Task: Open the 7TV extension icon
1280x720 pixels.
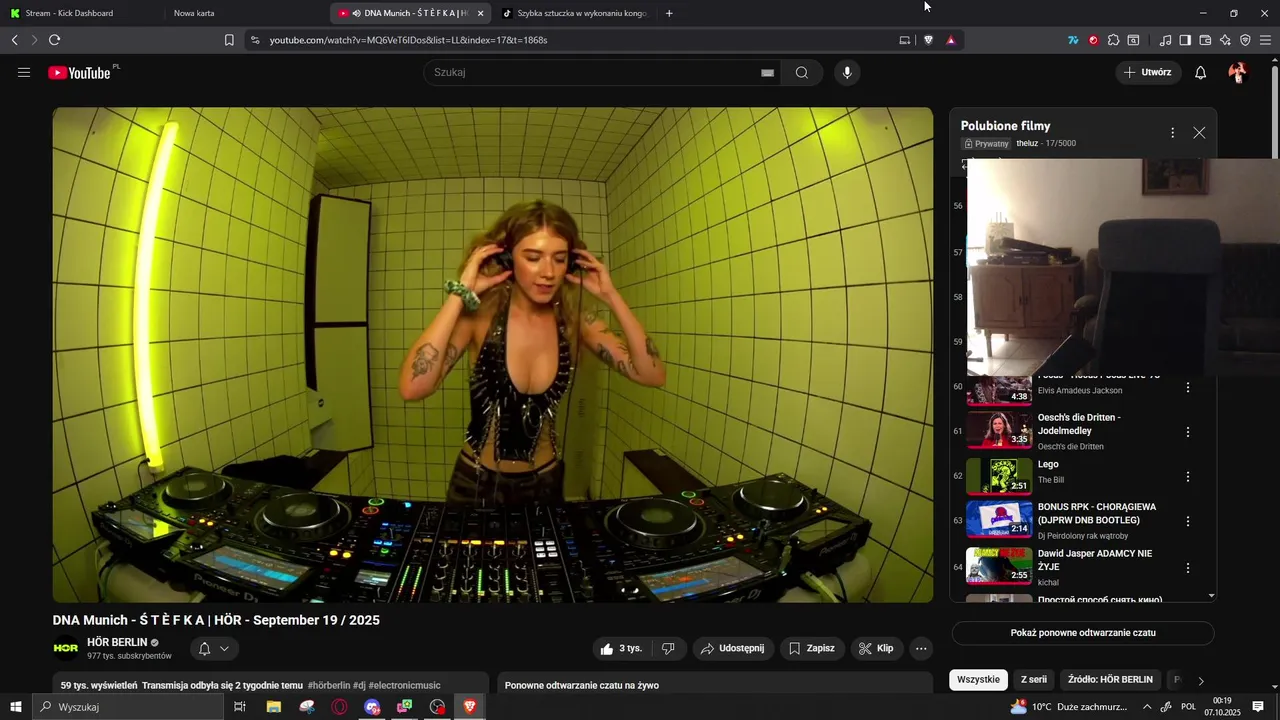Action: click(x=1073, y=40)
